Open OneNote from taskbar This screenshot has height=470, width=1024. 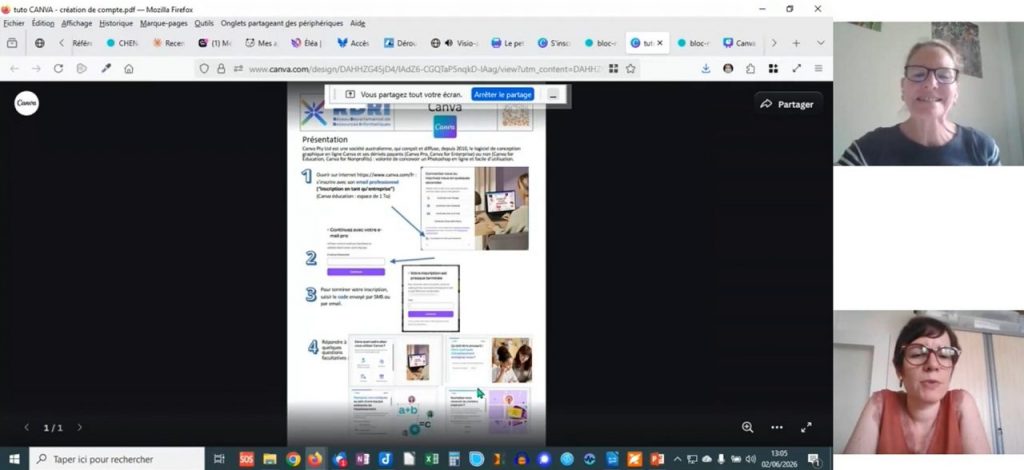(362, 459)
